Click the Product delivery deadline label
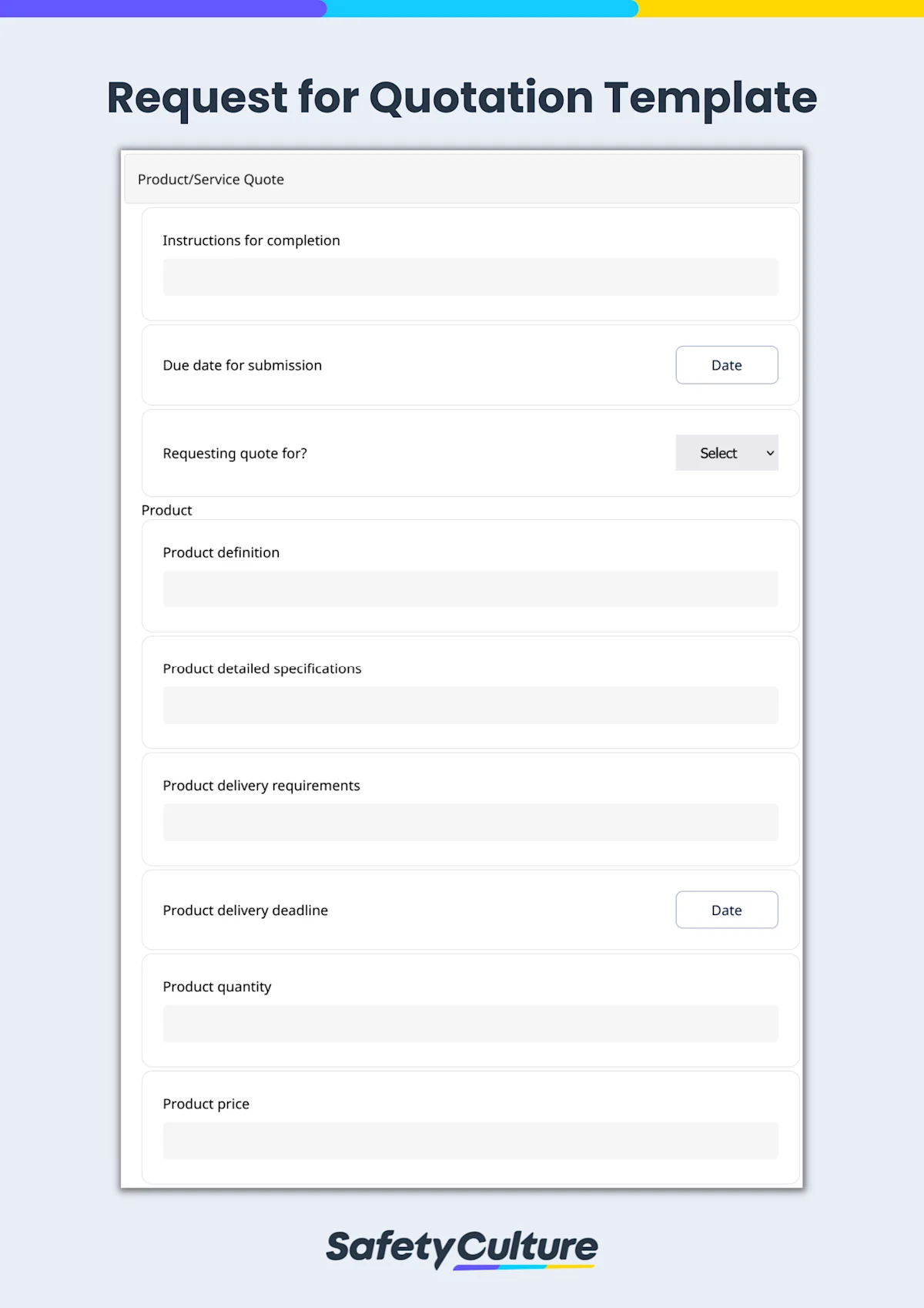The image size is (924, 1308). coord(245,910)
